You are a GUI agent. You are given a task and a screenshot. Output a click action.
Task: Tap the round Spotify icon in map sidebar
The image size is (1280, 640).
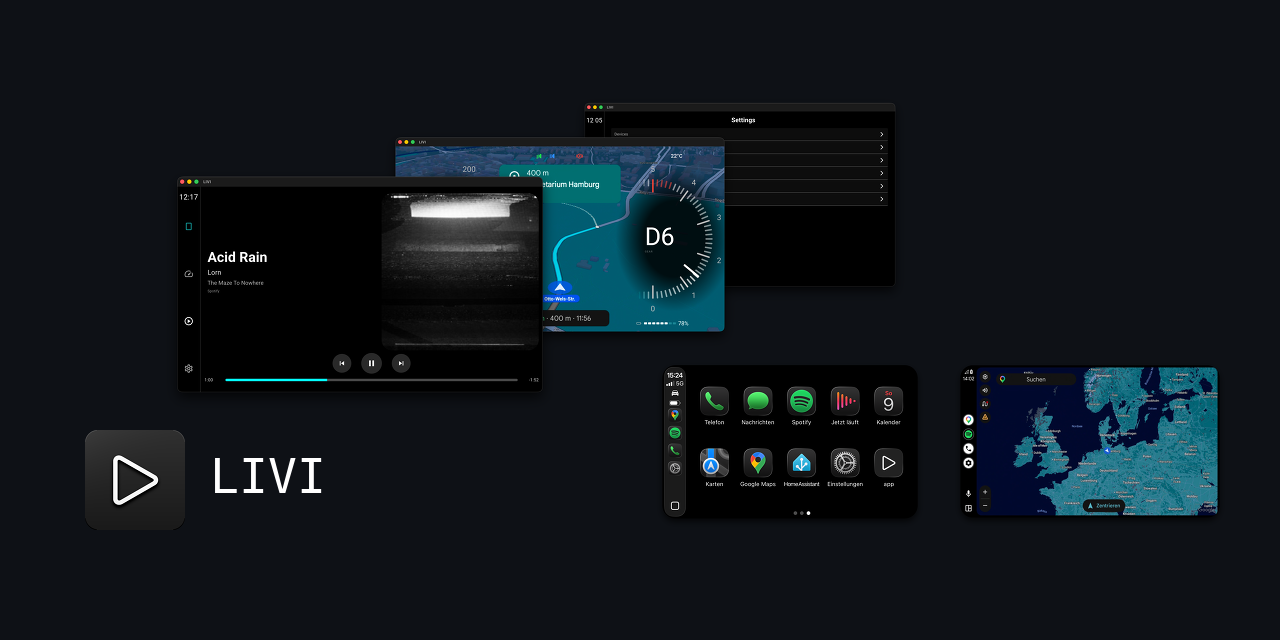pos(968,434)
